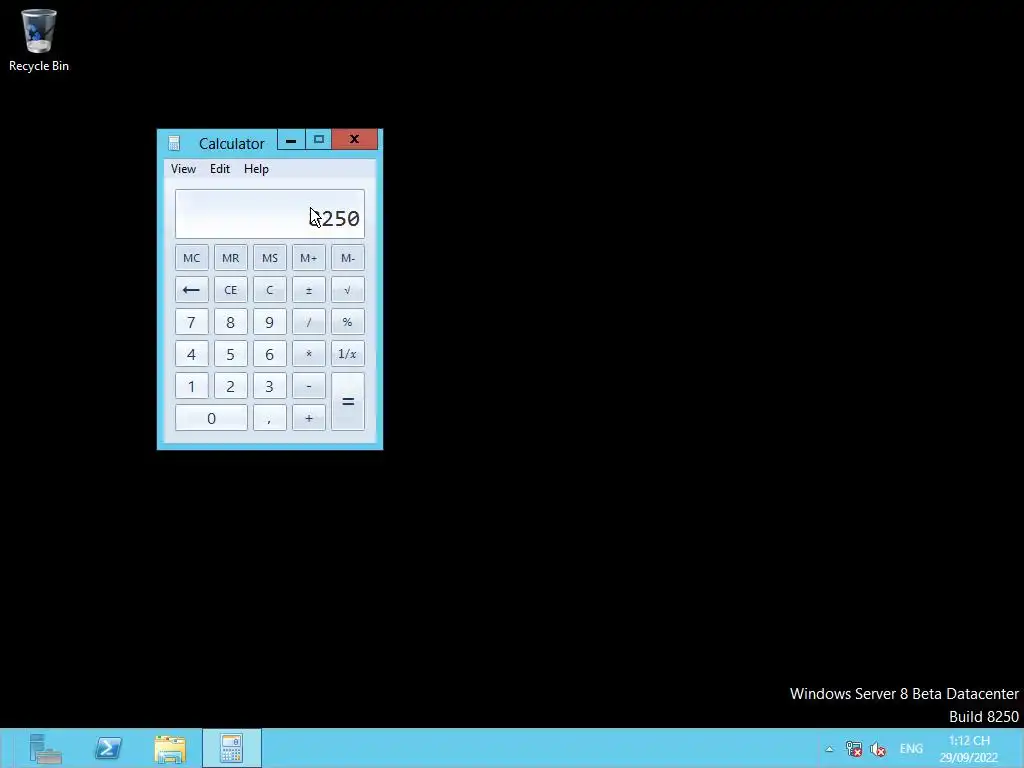
Task: Open the Calculator title bar icon menu
Action: click(174, 143)
